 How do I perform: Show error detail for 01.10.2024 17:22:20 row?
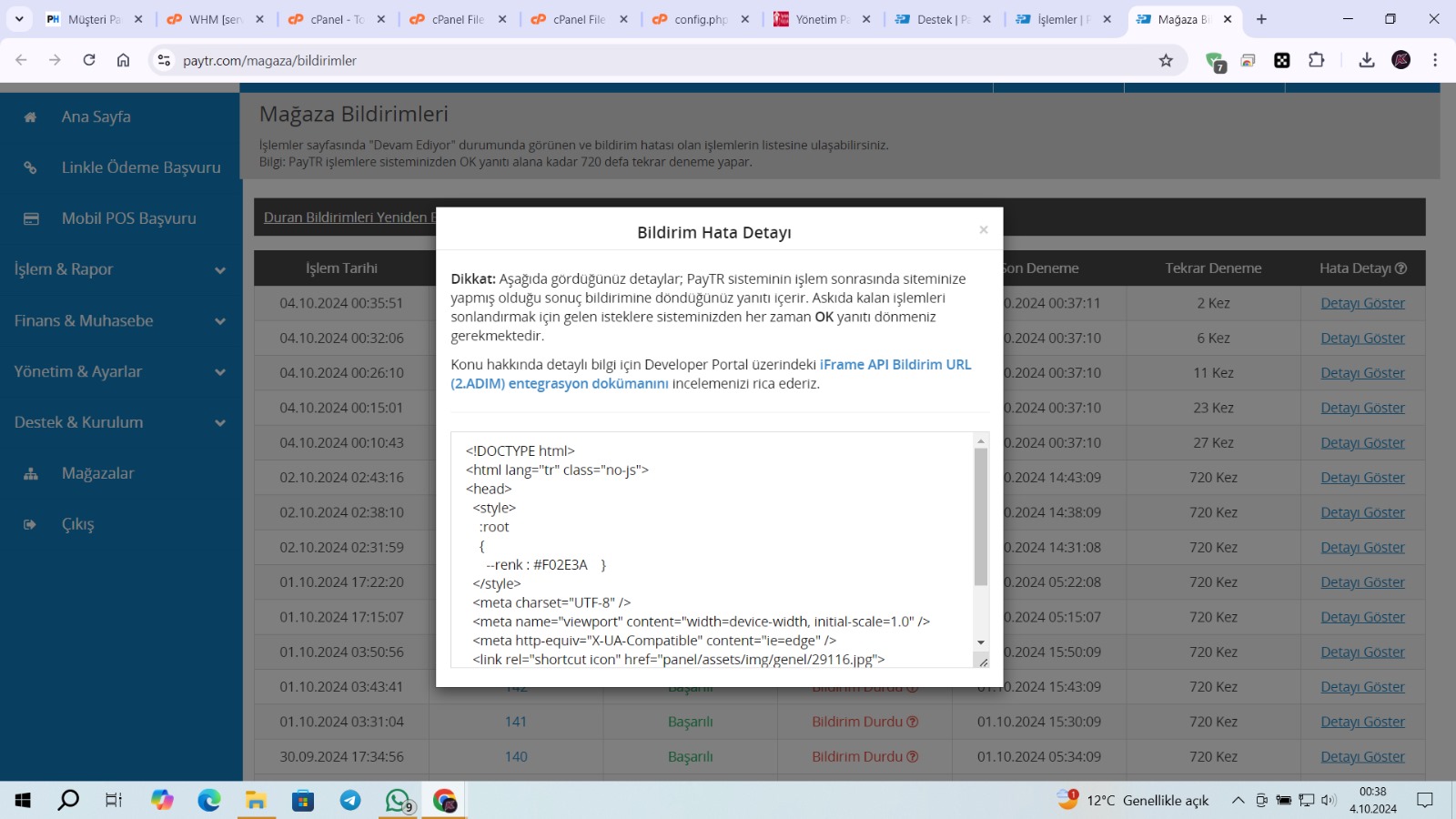1362,582
